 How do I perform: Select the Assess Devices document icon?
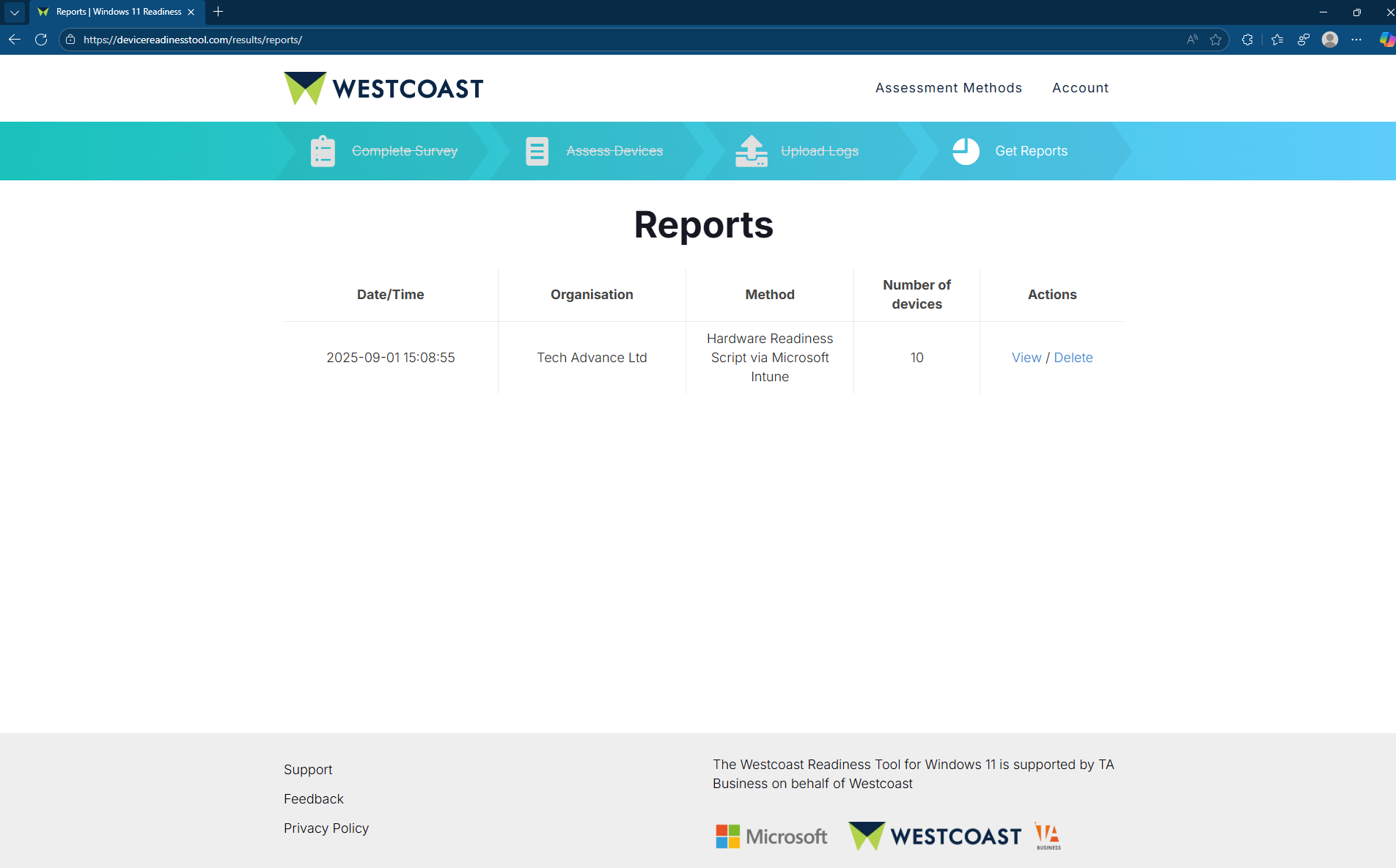[x=537, y=151]
